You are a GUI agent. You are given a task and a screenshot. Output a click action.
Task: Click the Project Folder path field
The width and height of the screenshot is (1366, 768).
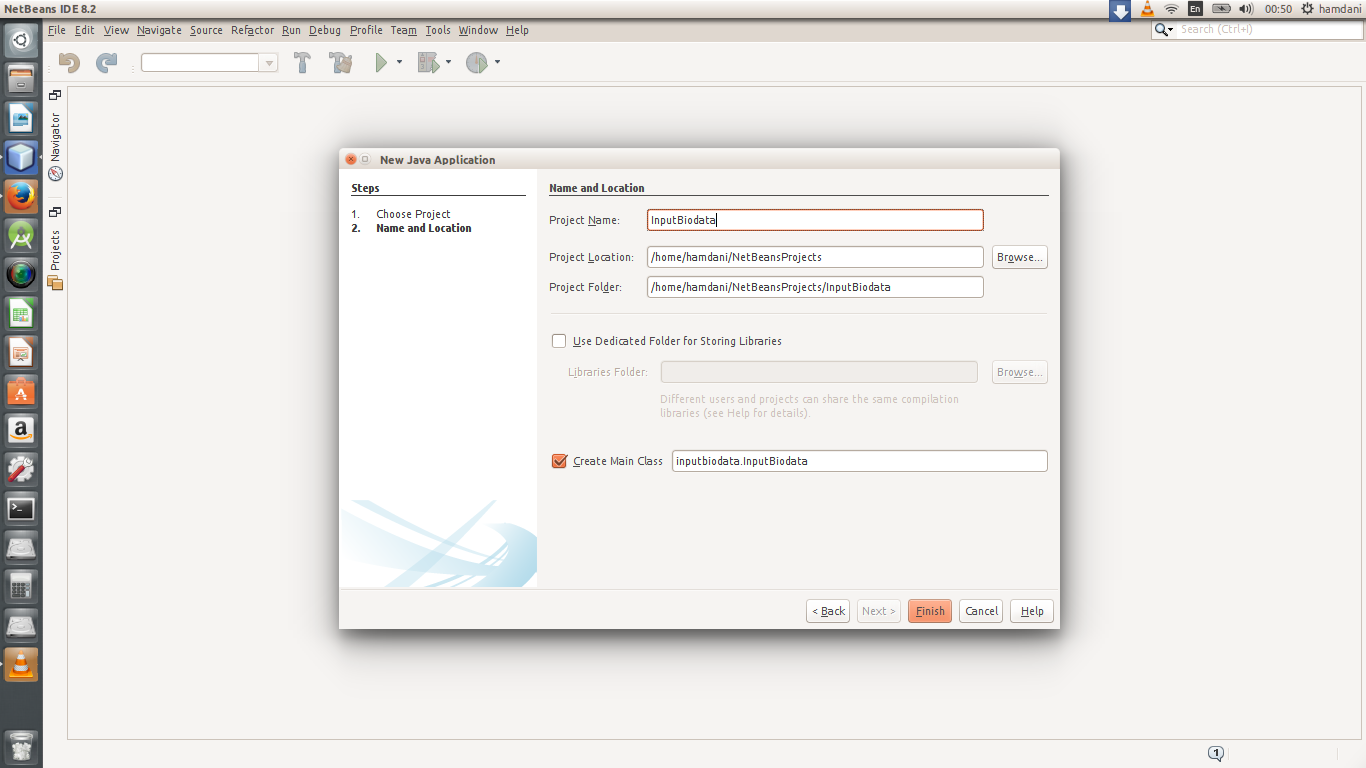[x=815, y=287]
